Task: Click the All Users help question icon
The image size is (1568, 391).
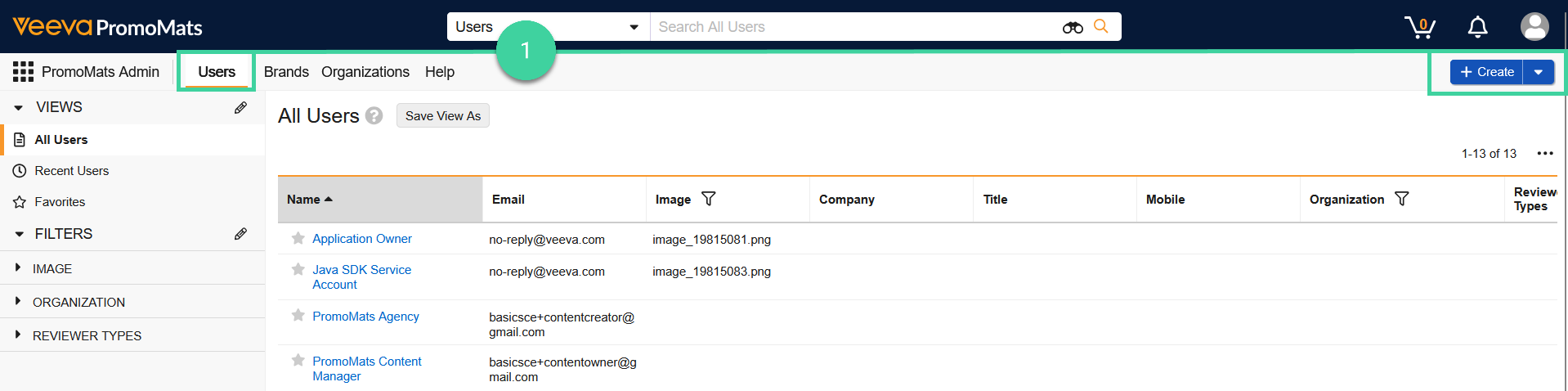Action: [x=374, y=116]
